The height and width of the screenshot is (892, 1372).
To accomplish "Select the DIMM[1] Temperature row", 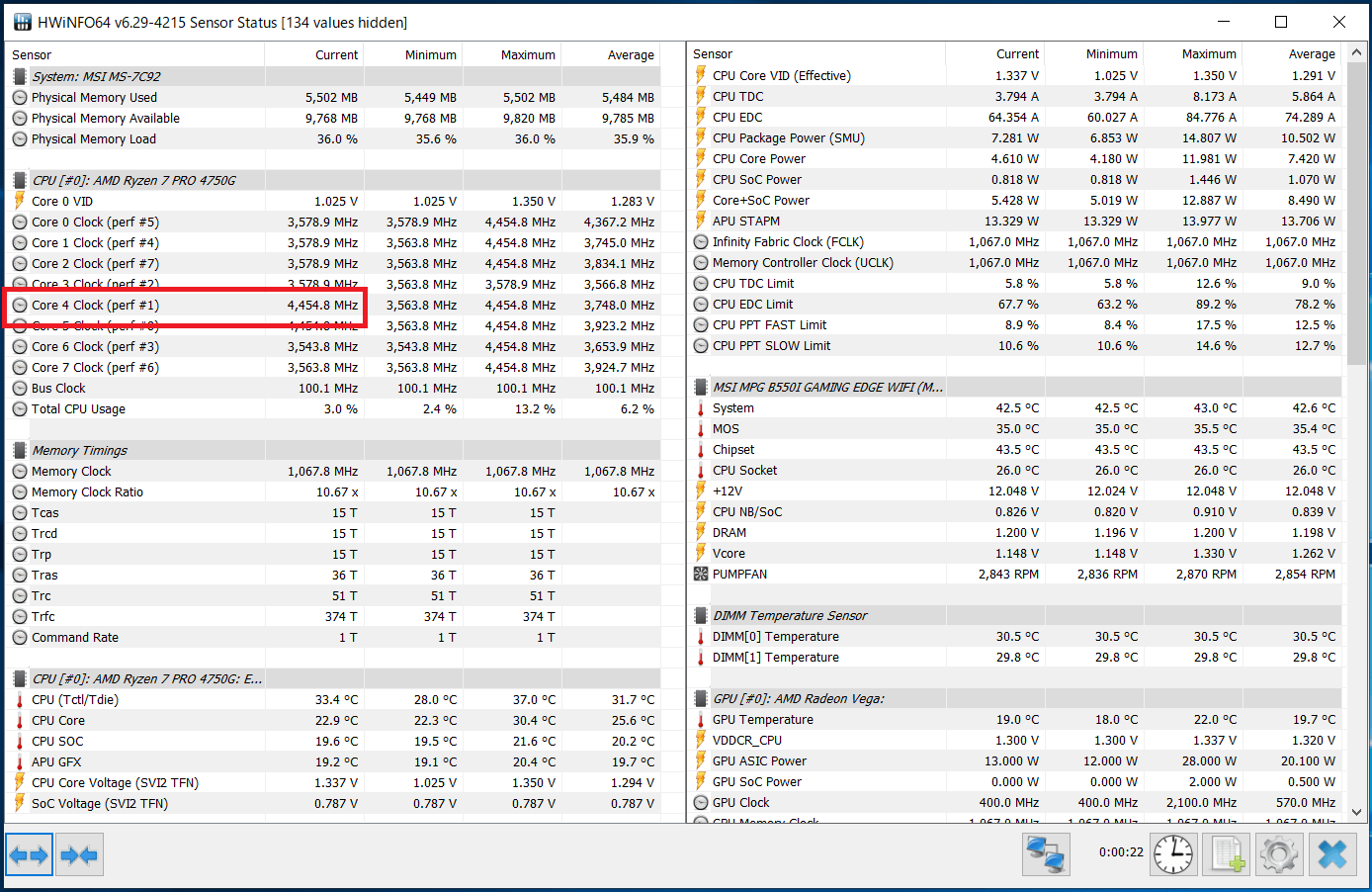I will pos(1014,657).
